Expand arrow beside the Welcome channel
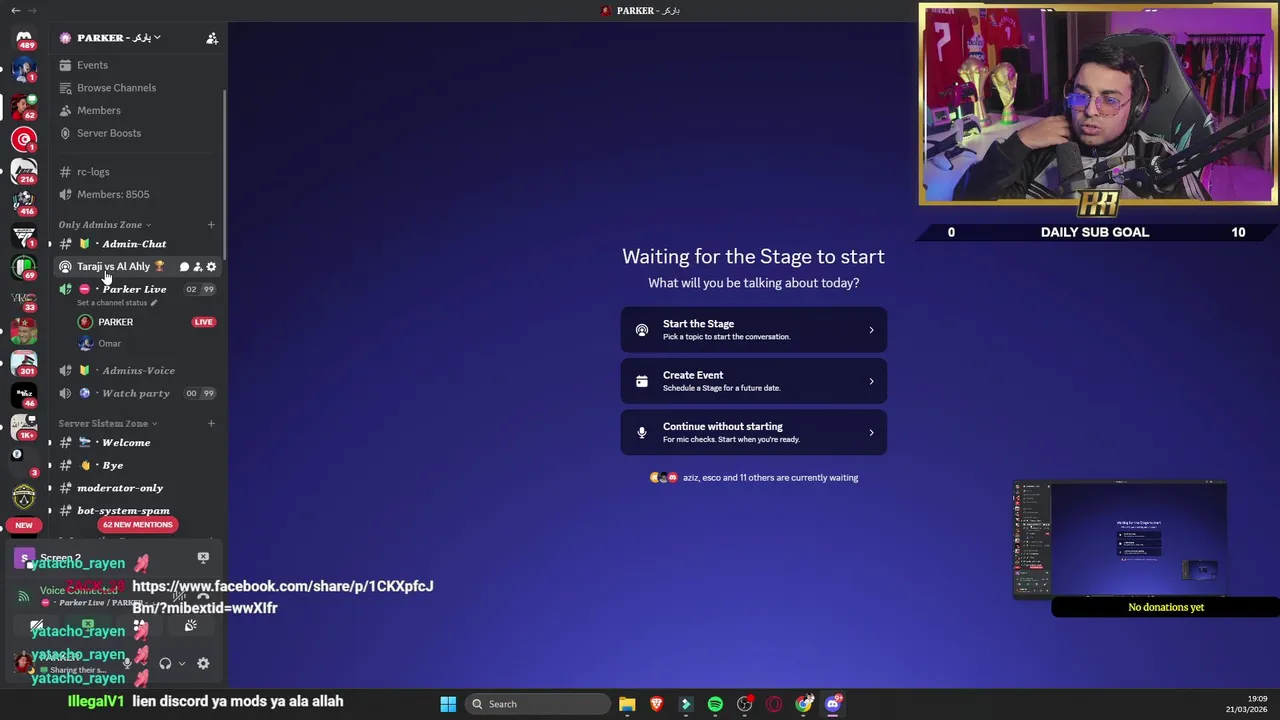 [50, 443]
